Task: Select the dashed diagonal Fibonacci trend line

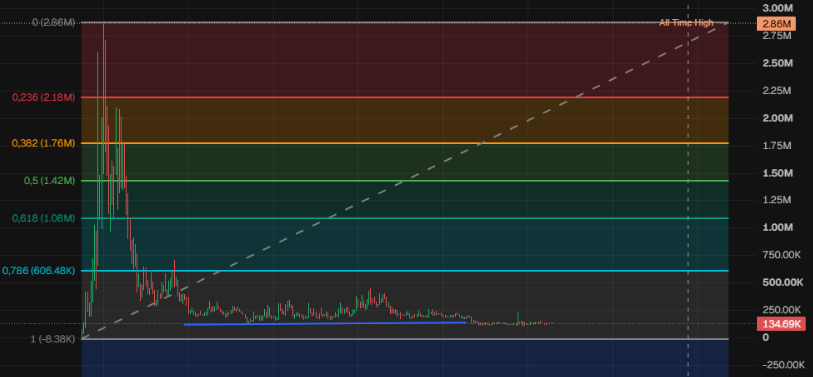Action: tap(404, 181)
